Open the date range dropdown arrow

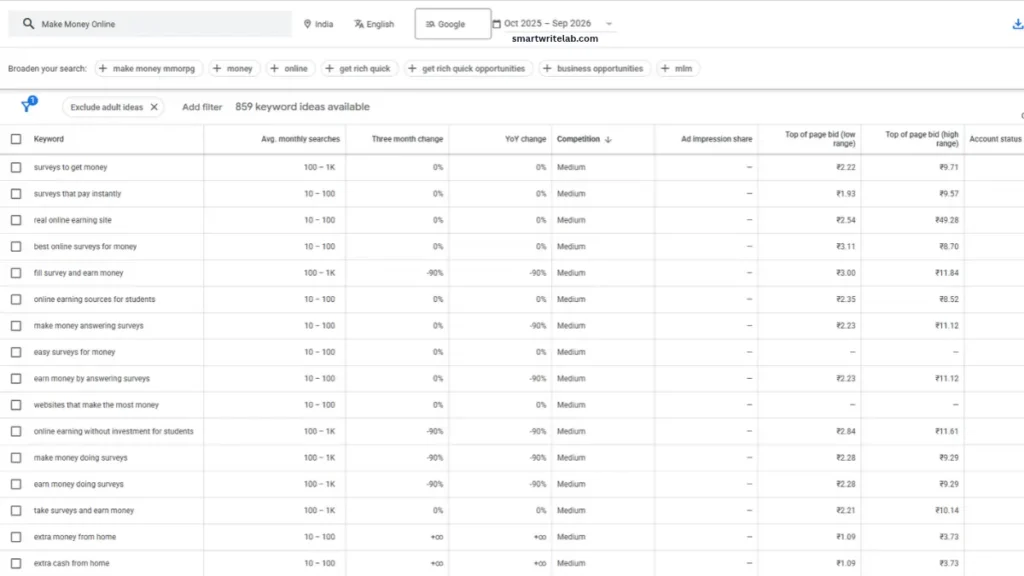pos(609,24)
